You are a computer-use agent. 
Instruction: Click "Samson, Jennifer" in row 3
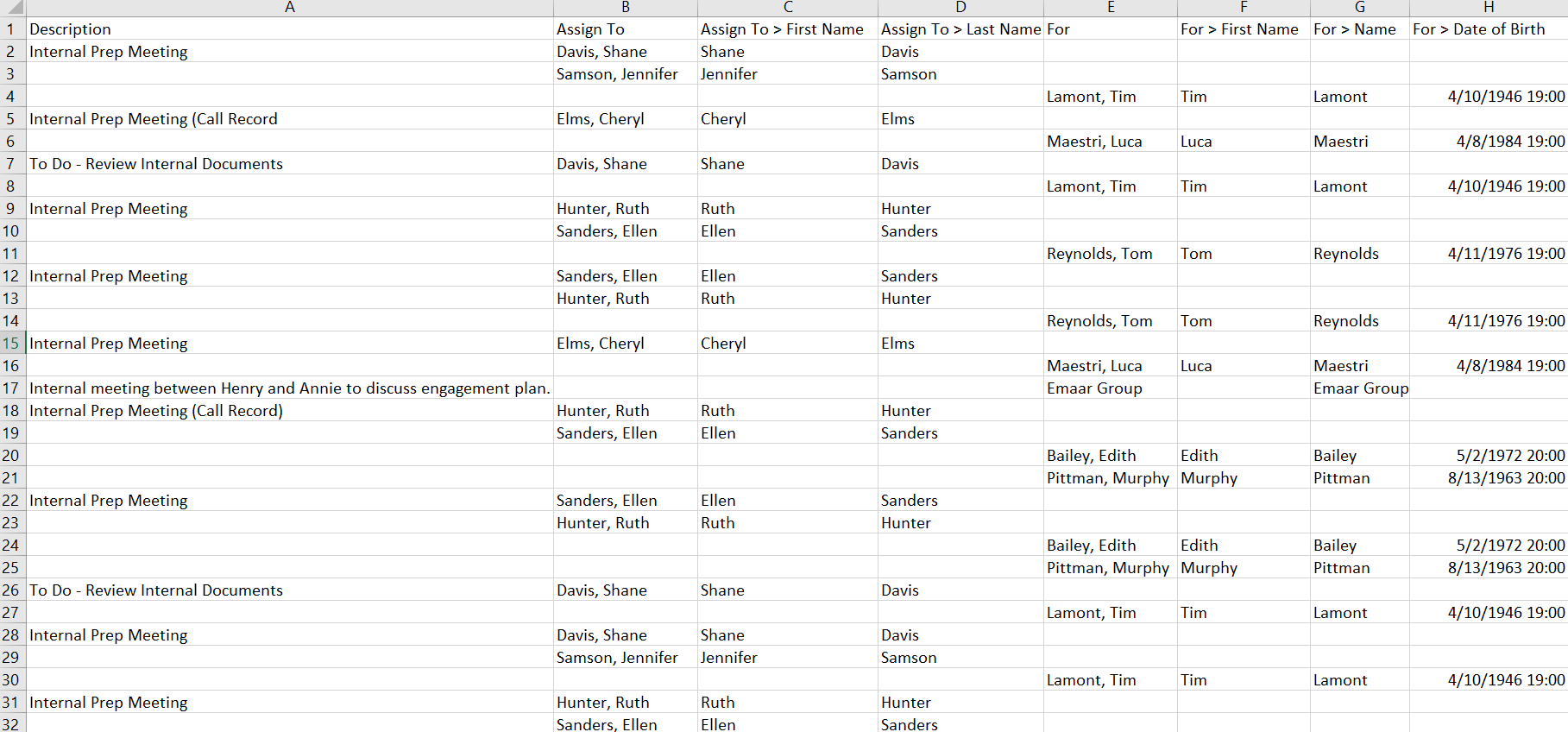617,74
